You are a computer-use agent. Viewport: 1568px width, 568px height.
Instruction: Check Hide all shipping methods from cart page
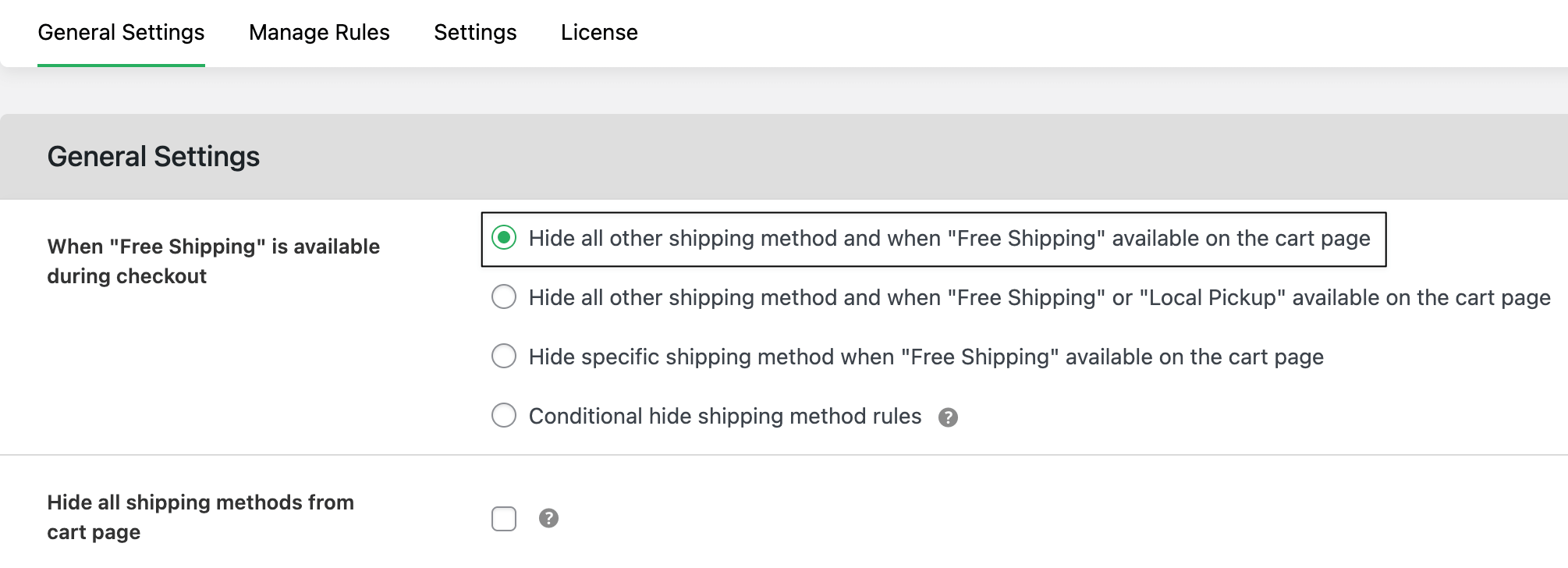click(x=504, y=518)
